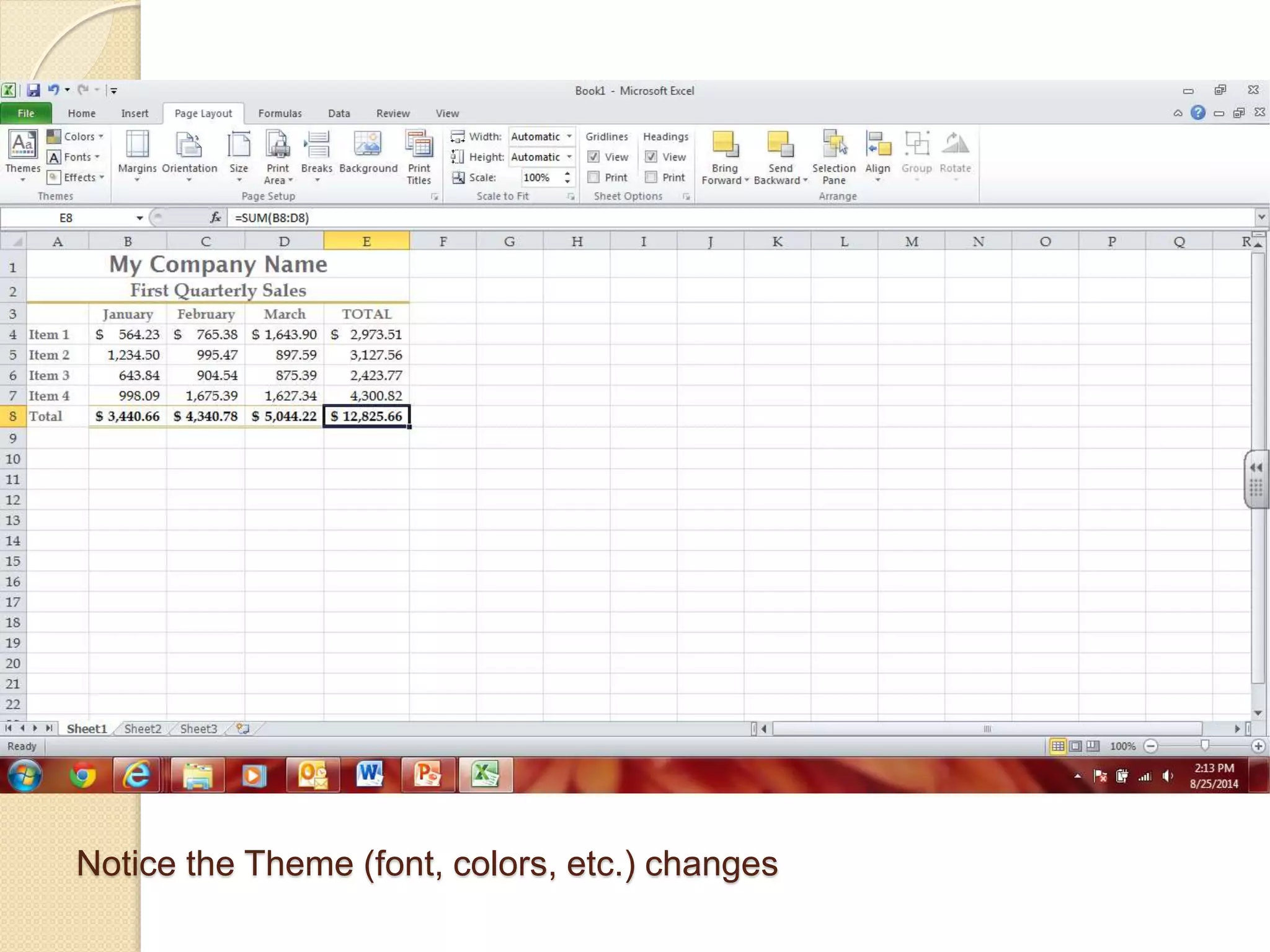
Task: Open the File tab
Action: pyautogui.click(x=26, y=113)
